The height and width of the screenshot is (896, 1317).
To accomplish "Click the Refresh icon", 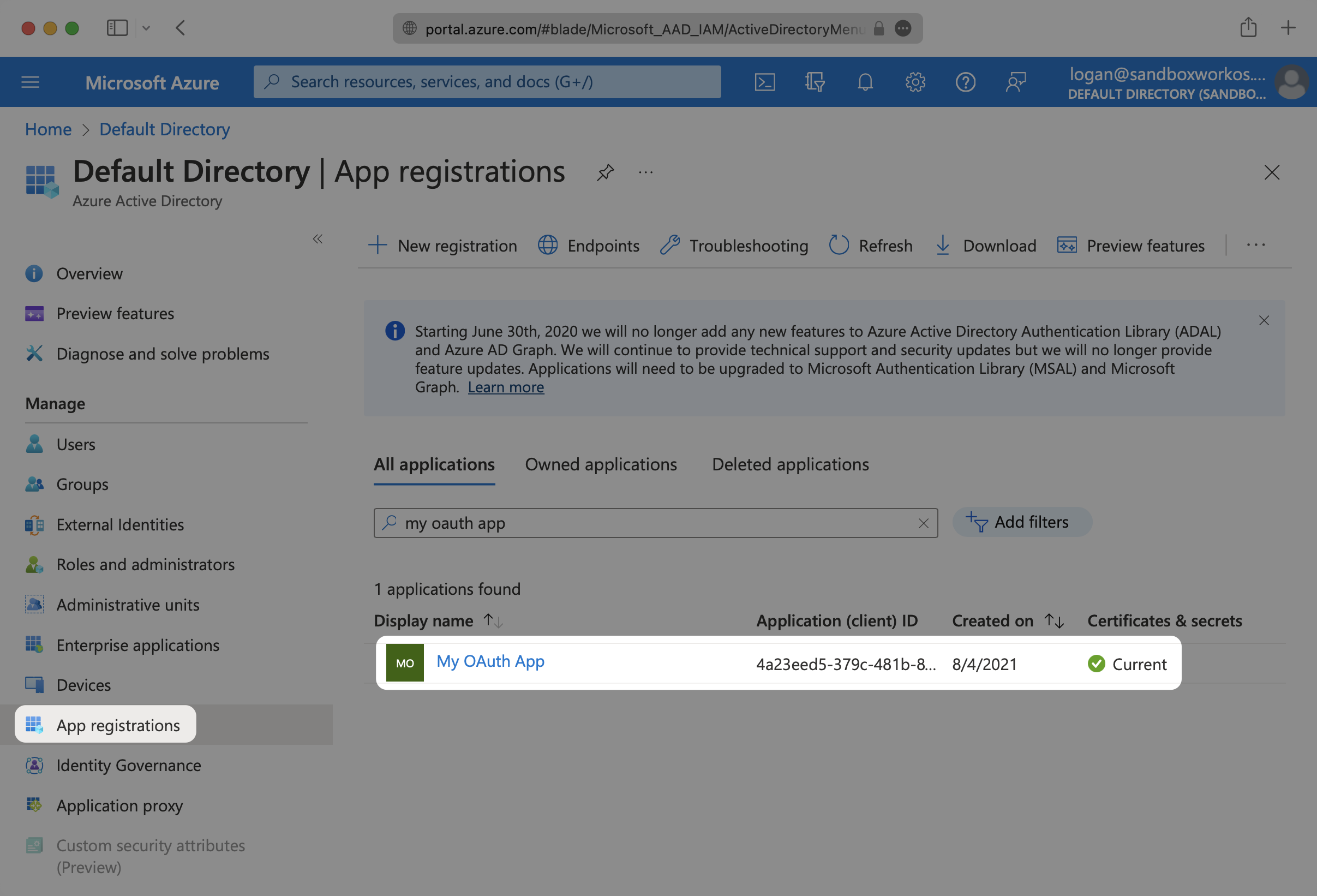I will [x=837, y=245].
